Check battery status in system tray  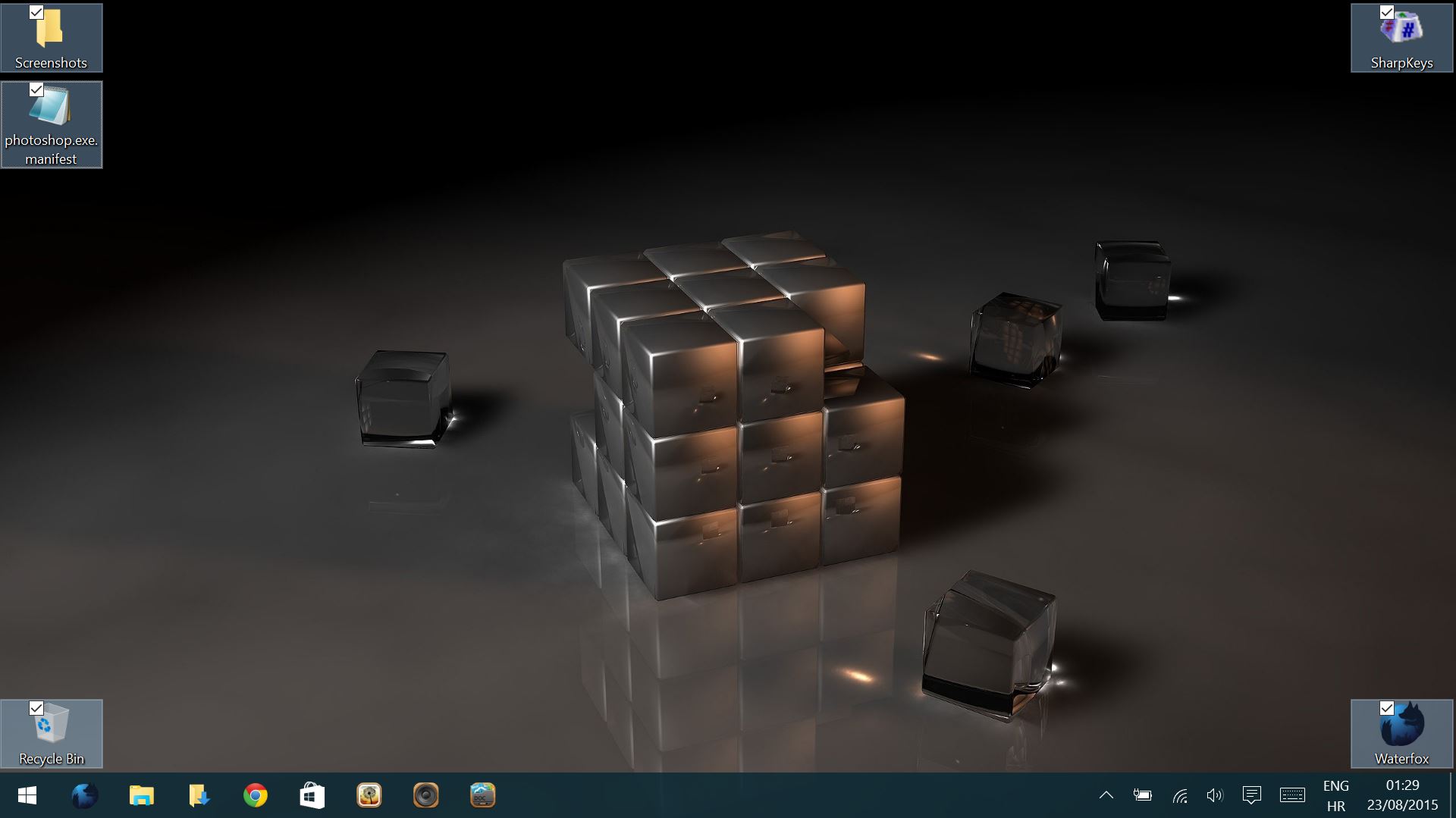point(1142,795)
